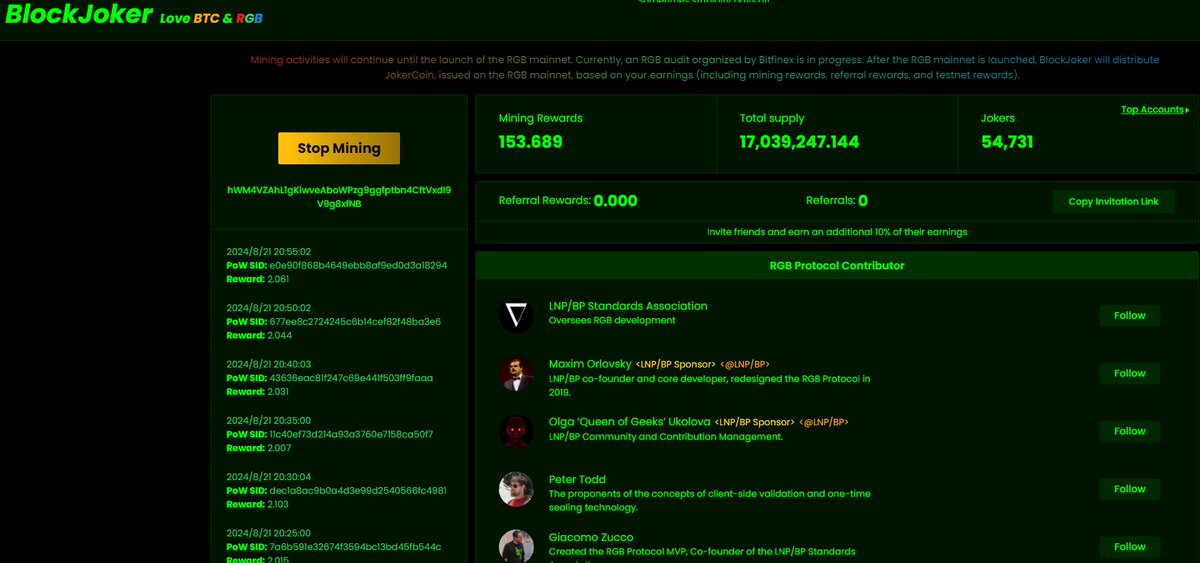
Task: Select the mining entry dated 2024/8/21 20:30:04
Action: click(269, 477)
